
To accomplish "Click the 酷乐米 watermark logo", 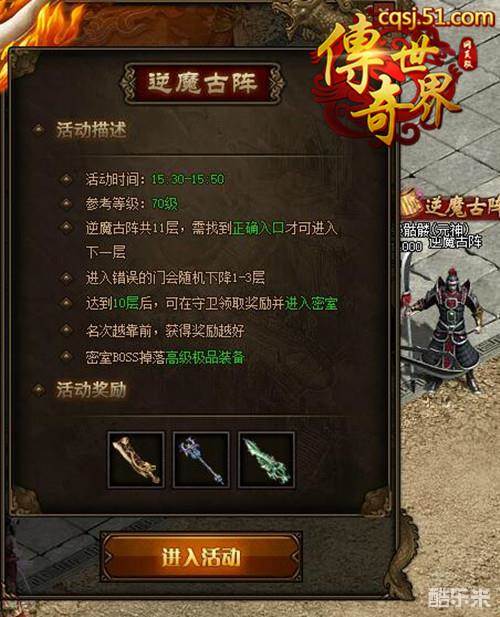I will [459, 598].
